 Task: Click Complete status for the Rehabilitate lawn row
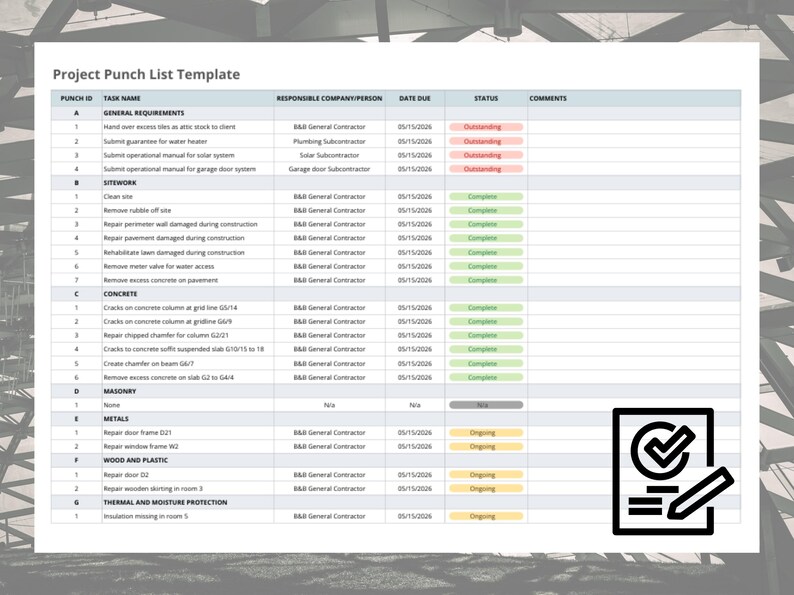point(486,252)
